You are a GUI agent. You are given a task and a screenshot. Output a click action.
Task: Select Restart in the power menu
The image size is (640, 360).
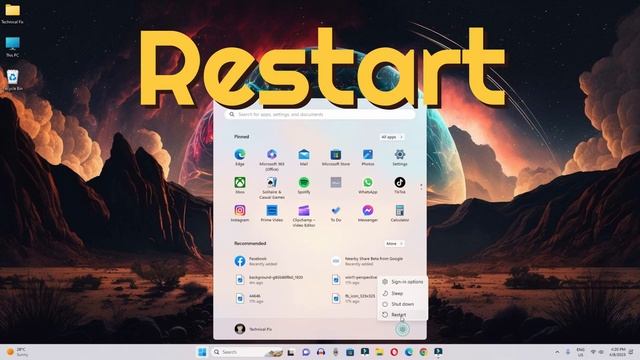tap(402, 315)
